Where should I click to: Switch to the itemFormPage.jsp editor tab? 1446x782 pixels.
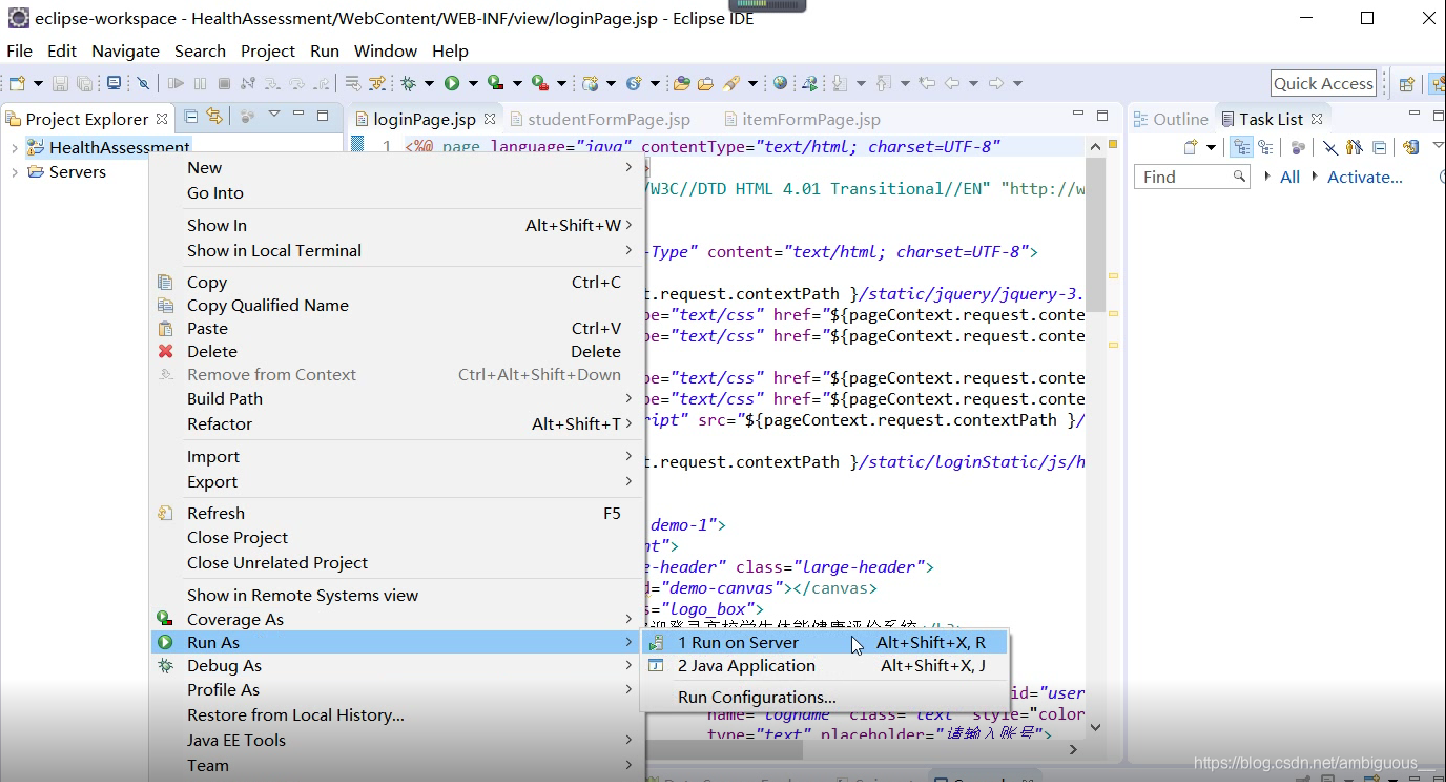803,119
